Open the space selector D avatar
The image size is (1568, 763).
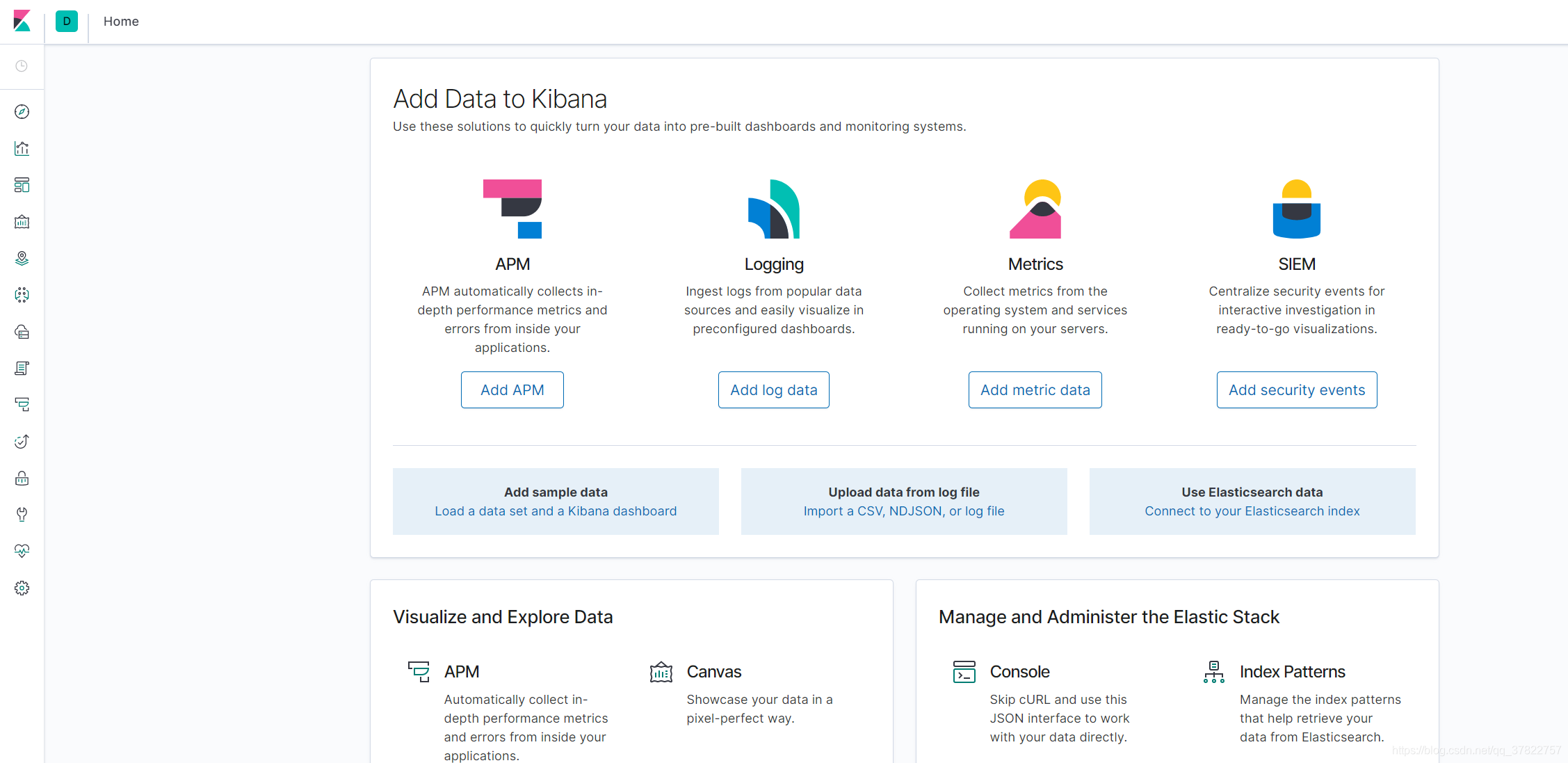pos(67,21)
